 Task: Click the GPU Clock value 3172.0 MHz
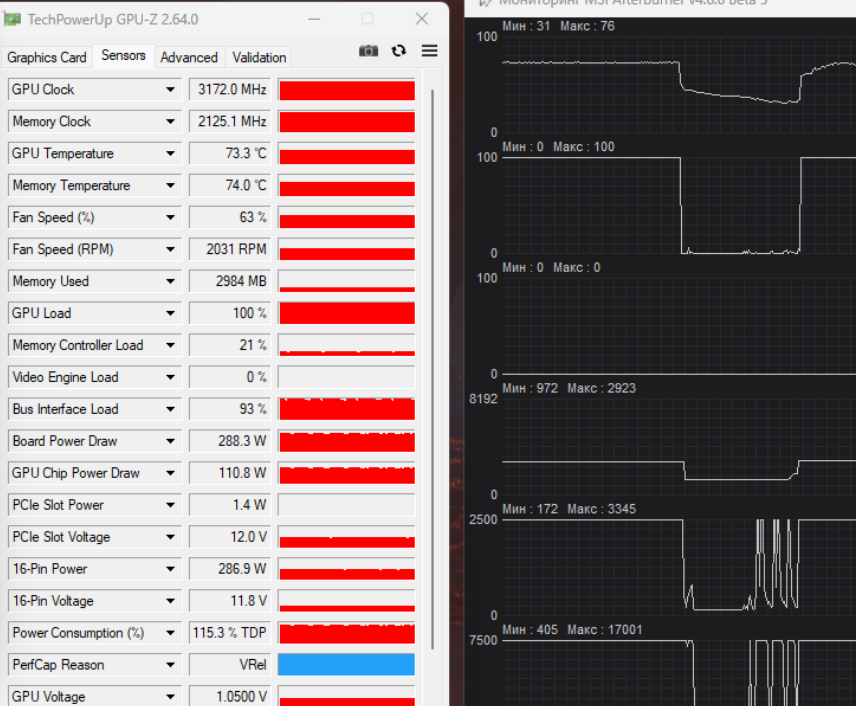coord(230,90)
